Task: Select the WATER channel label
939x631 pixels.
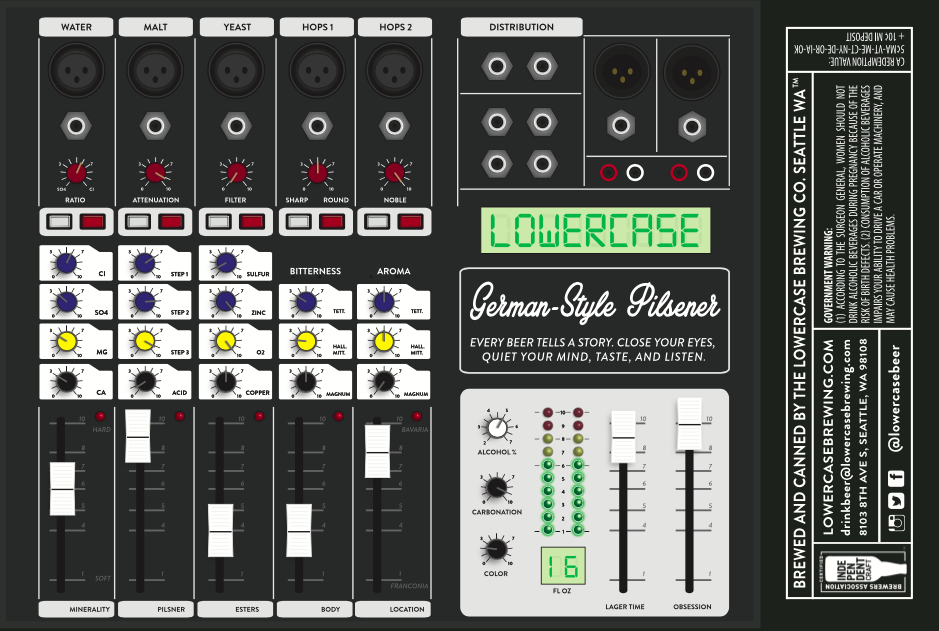Action: pos(76,27)
